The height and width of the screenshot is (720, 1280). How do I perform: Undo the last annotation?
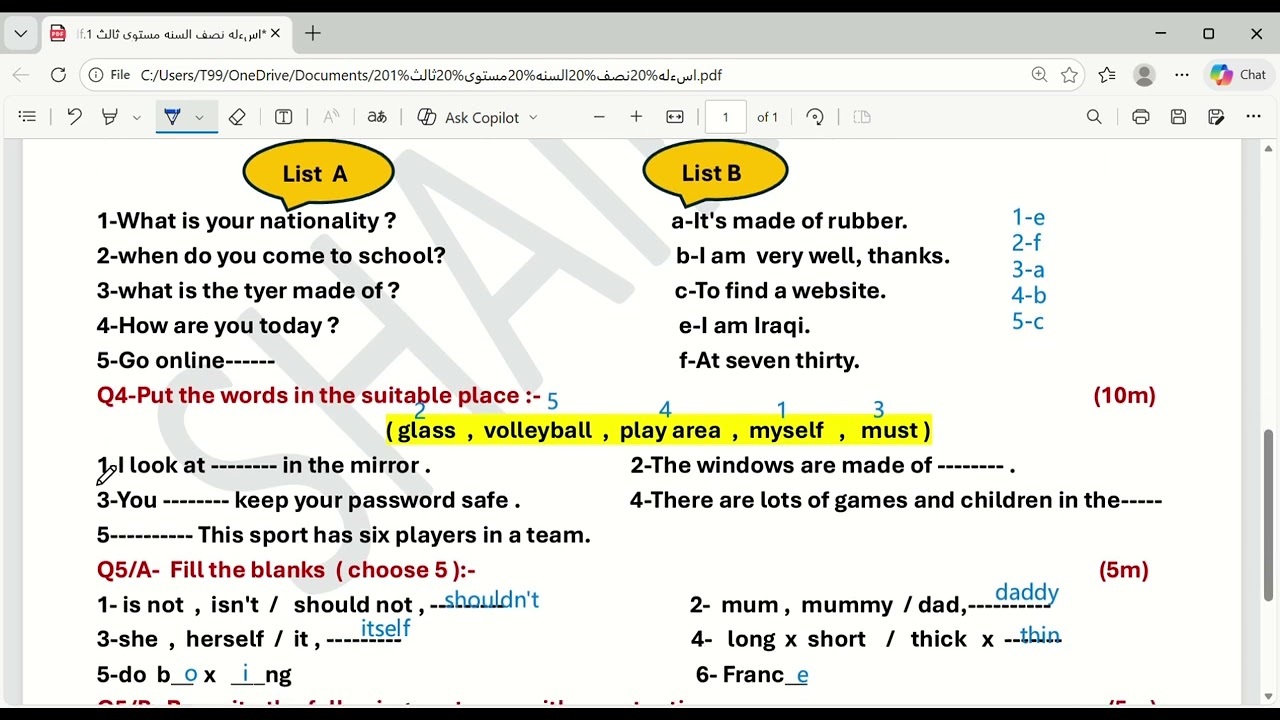[x=74, y=117]
